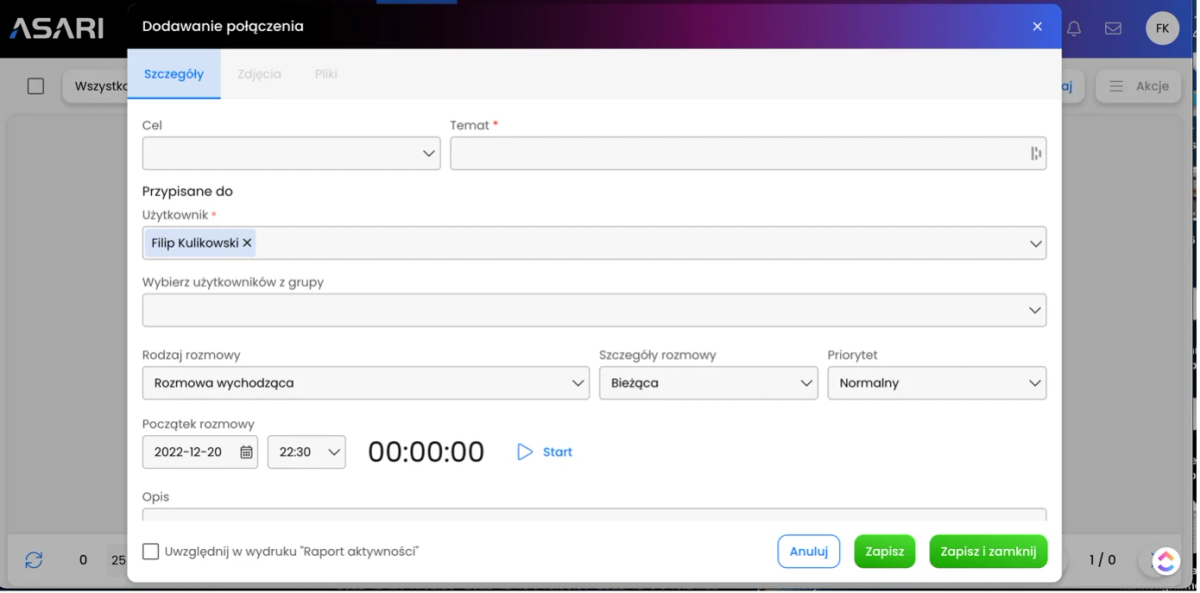Viewport: 1200px width, 593px height.
Task: Click the 2022-12-20 date field
Action: tap(200, 452)
